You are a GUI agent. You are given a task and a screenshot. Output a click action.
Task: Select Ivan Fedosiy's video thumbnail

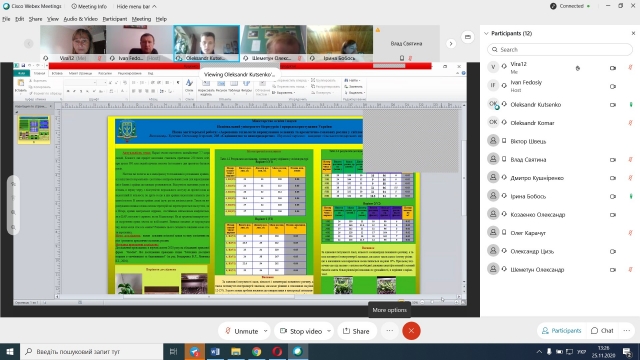[x=140, y=43]
